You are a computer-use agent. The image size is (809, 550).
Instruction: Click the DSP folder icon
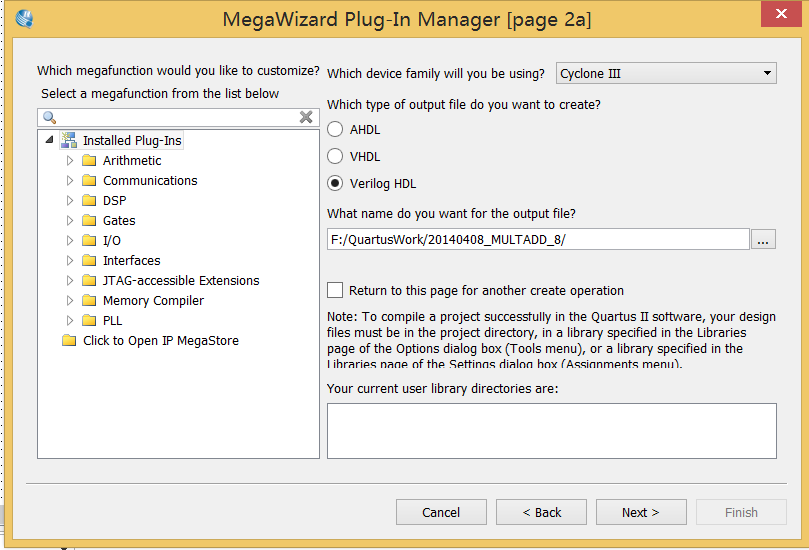pyautogui.click(x=89, y=200)
